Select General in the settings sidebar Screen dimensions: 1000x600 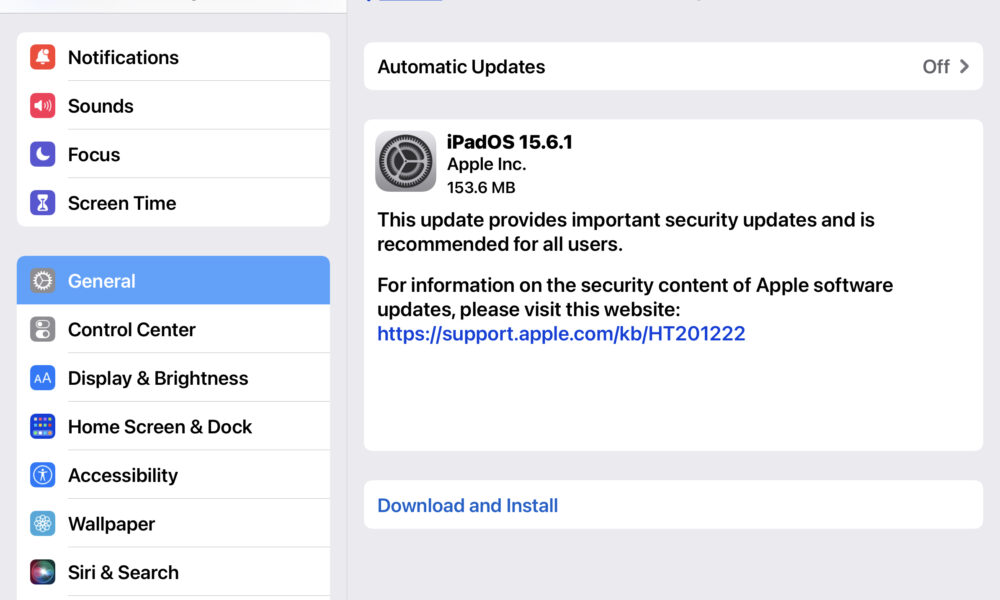tap(173, 281)
